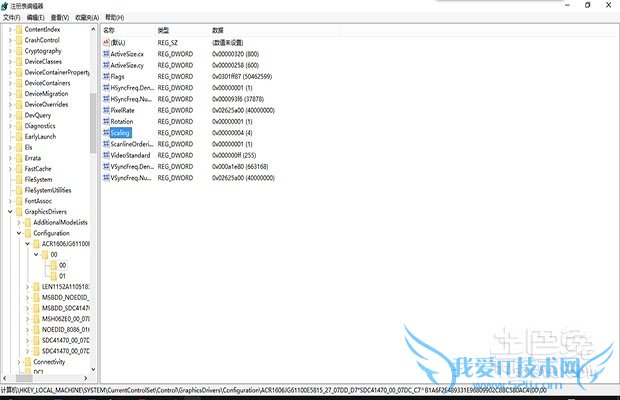
Task: Click the CrashControl folder icon
Action: click(19, 40)
